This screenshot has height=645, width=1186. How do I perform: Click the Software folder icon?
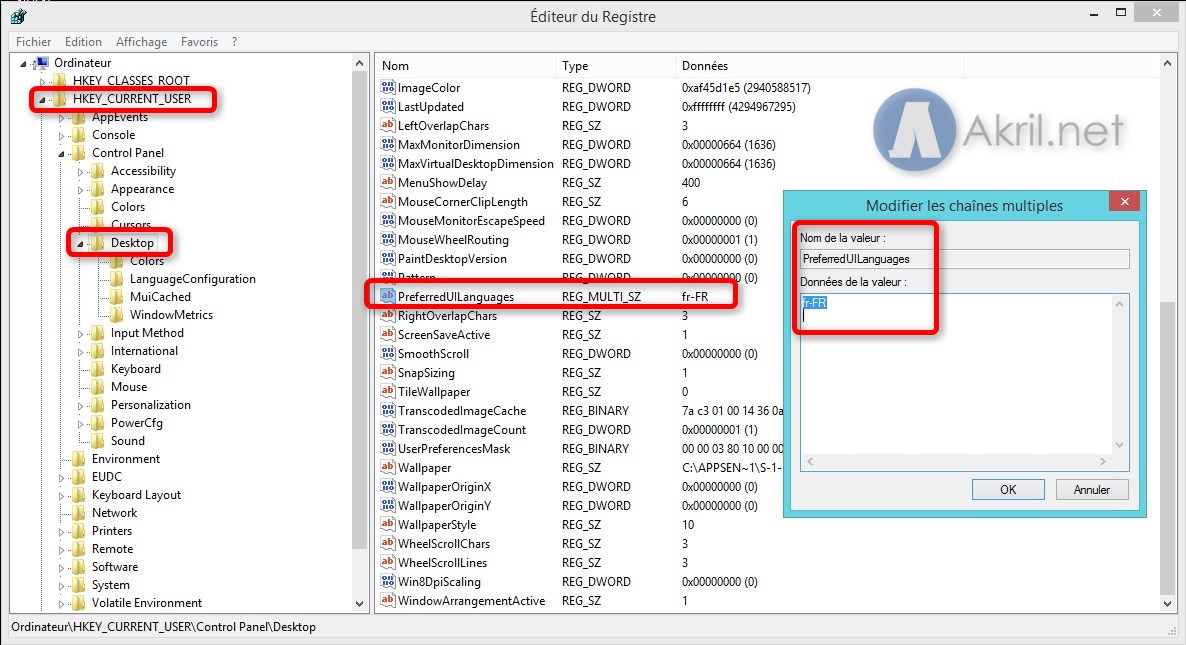(79, 567)
